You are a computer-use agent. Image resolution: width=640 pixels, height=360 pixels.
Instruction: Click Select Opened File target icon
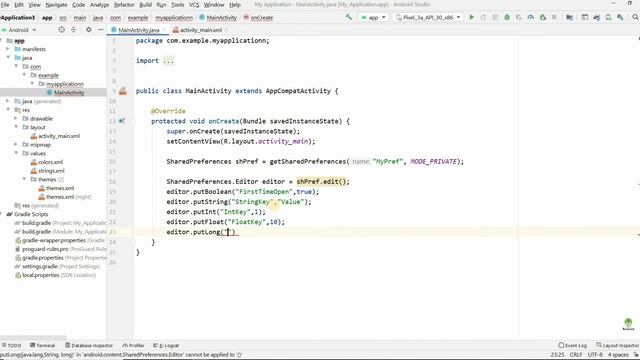click(x=62, y=30)
